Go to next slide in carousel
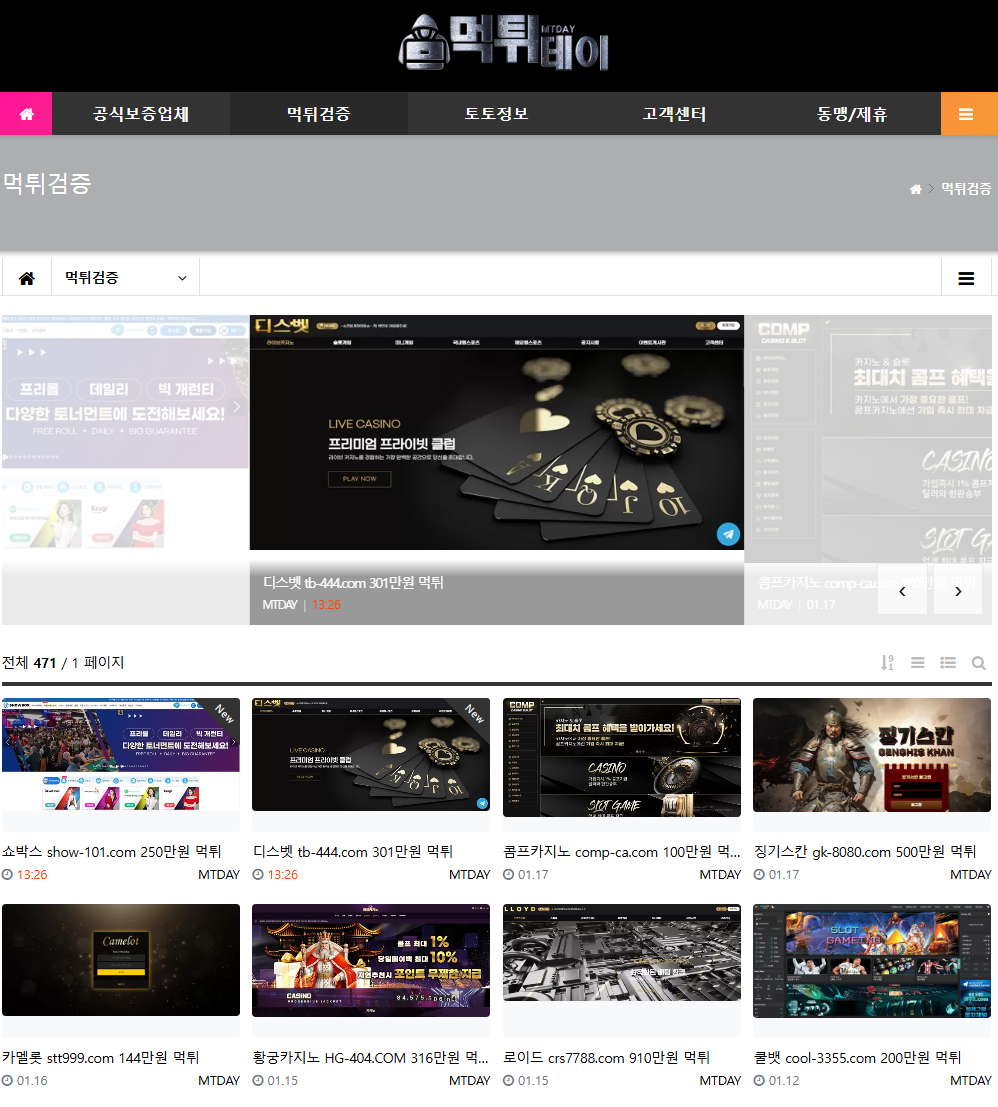Image resolution: width=998 pixels, height=1107 pixels. pyautogui.click(x=958, y=591)
